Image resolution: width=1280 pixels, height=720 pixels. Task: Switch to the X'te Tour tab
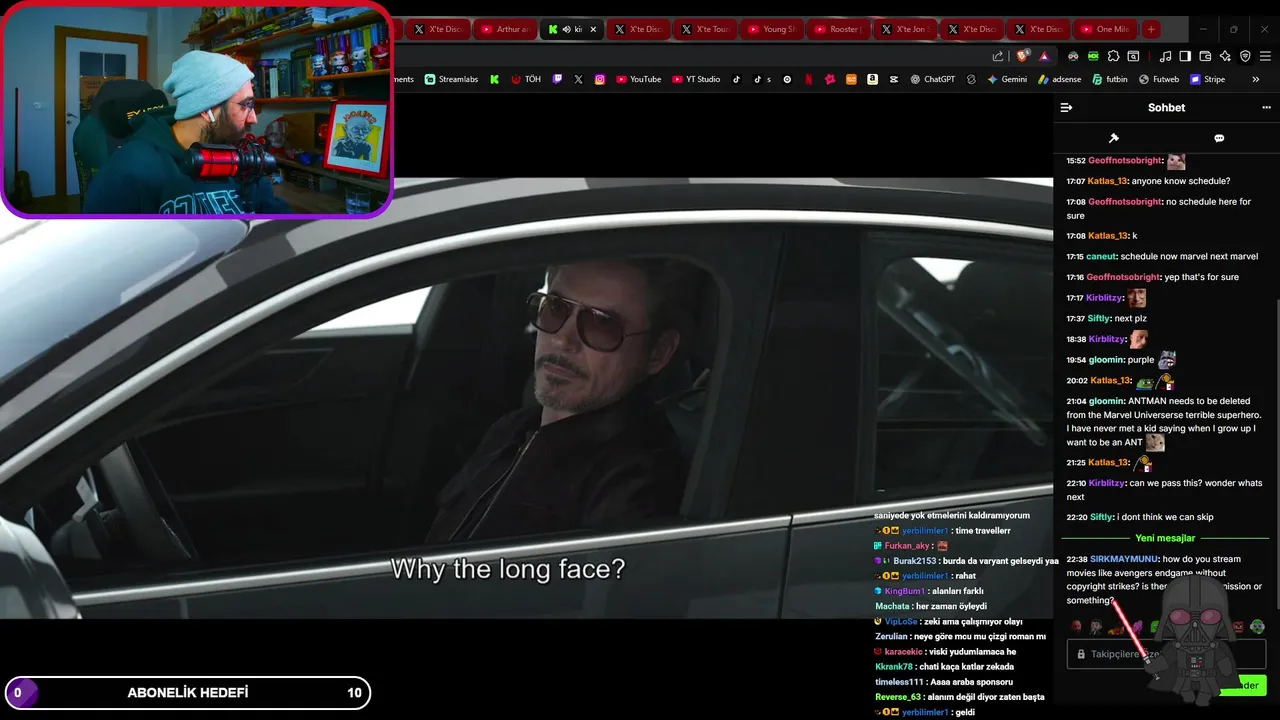705,29
